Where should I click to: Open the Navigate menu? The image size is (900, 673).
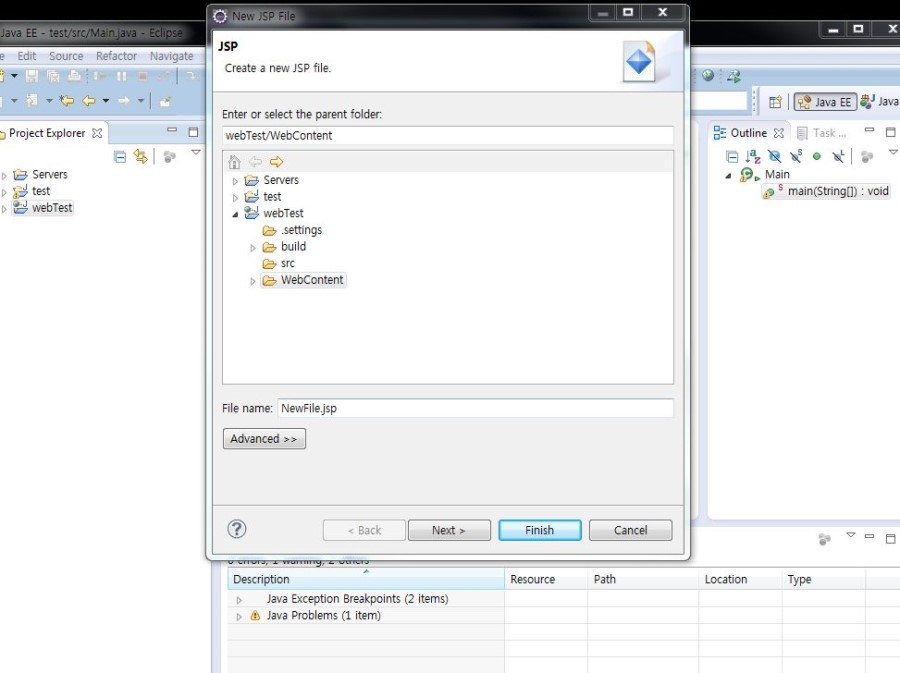172,56
